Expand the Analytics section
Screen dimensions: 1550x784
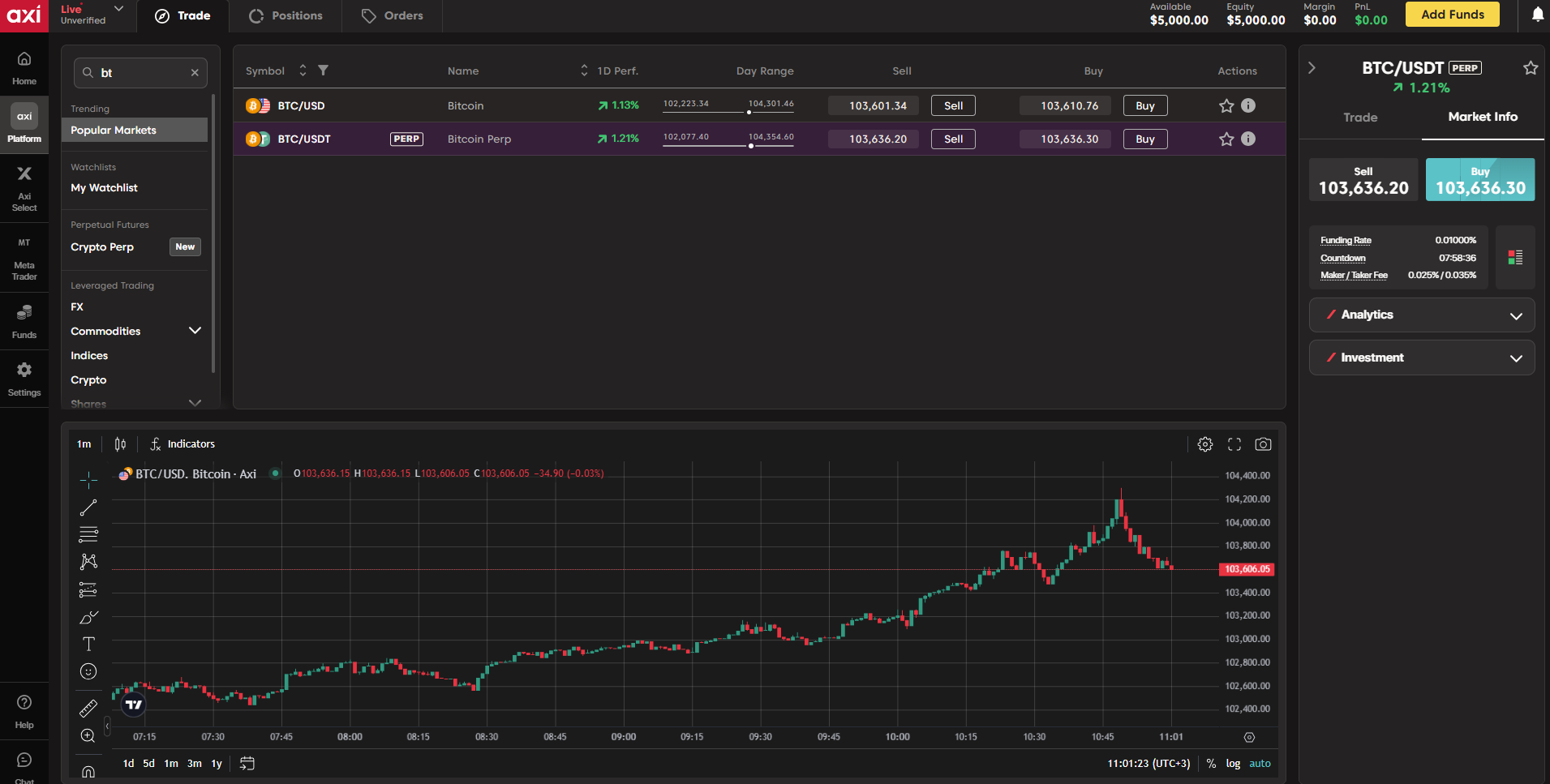click(x=1421, y=315)
